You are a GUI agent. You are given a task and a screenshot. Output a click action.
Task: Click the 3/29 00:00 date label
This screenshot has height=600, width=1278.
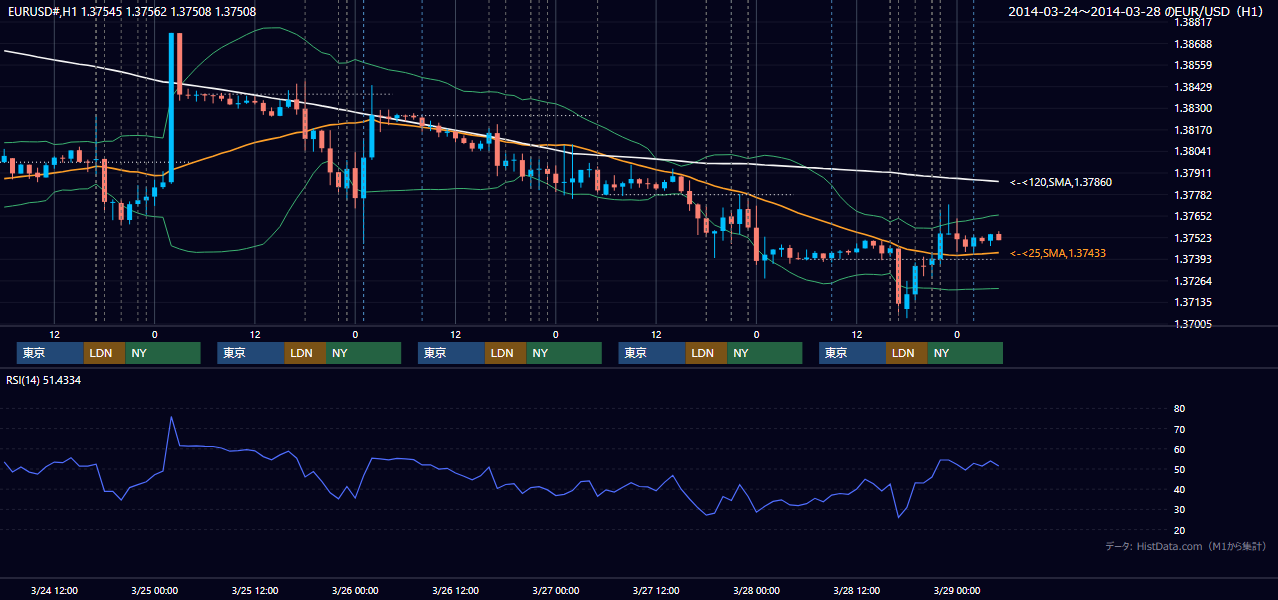click(x=956, y=590)
